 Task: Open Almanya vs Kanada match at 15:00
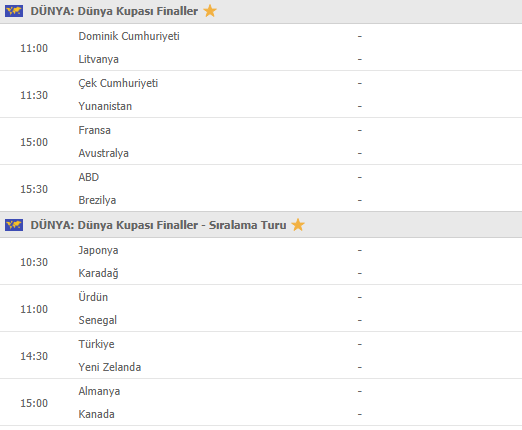click(261, 402)
